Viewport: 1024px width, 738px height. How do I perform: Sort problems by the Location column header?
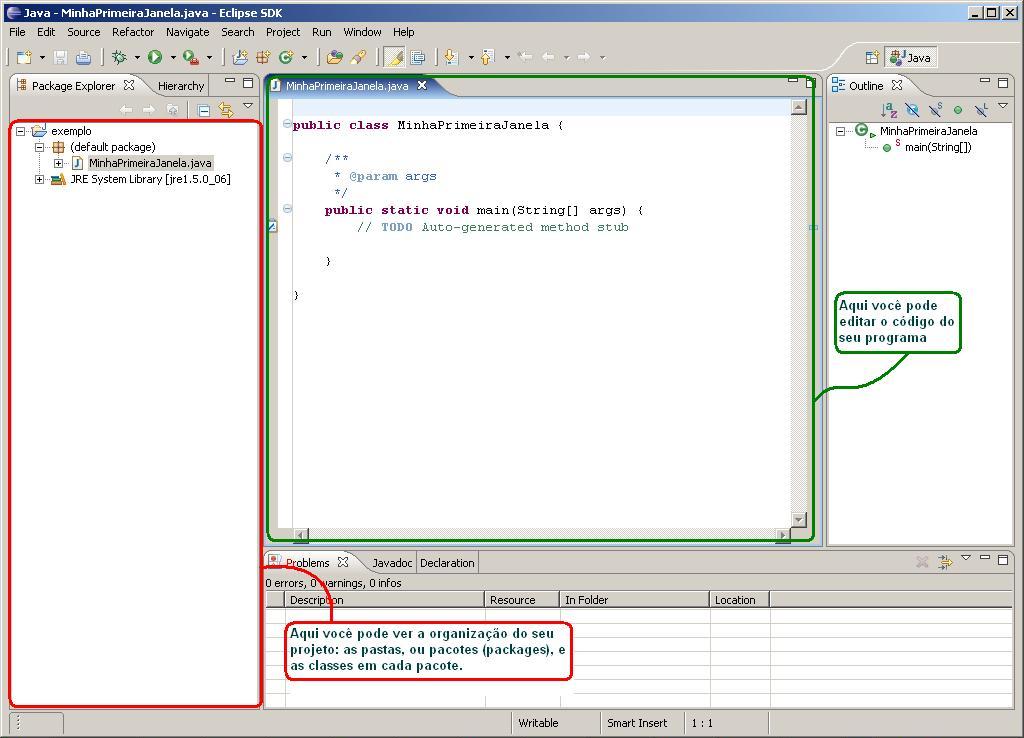point(739,600)
